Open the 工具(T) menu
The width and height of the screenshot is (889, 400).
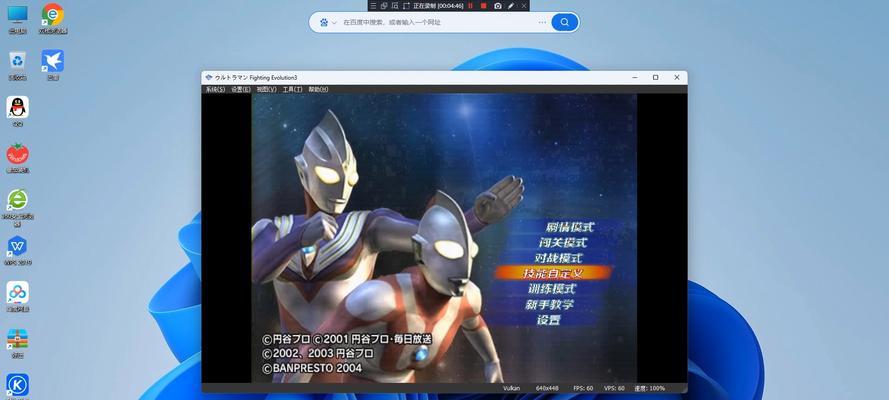[292, 90]
